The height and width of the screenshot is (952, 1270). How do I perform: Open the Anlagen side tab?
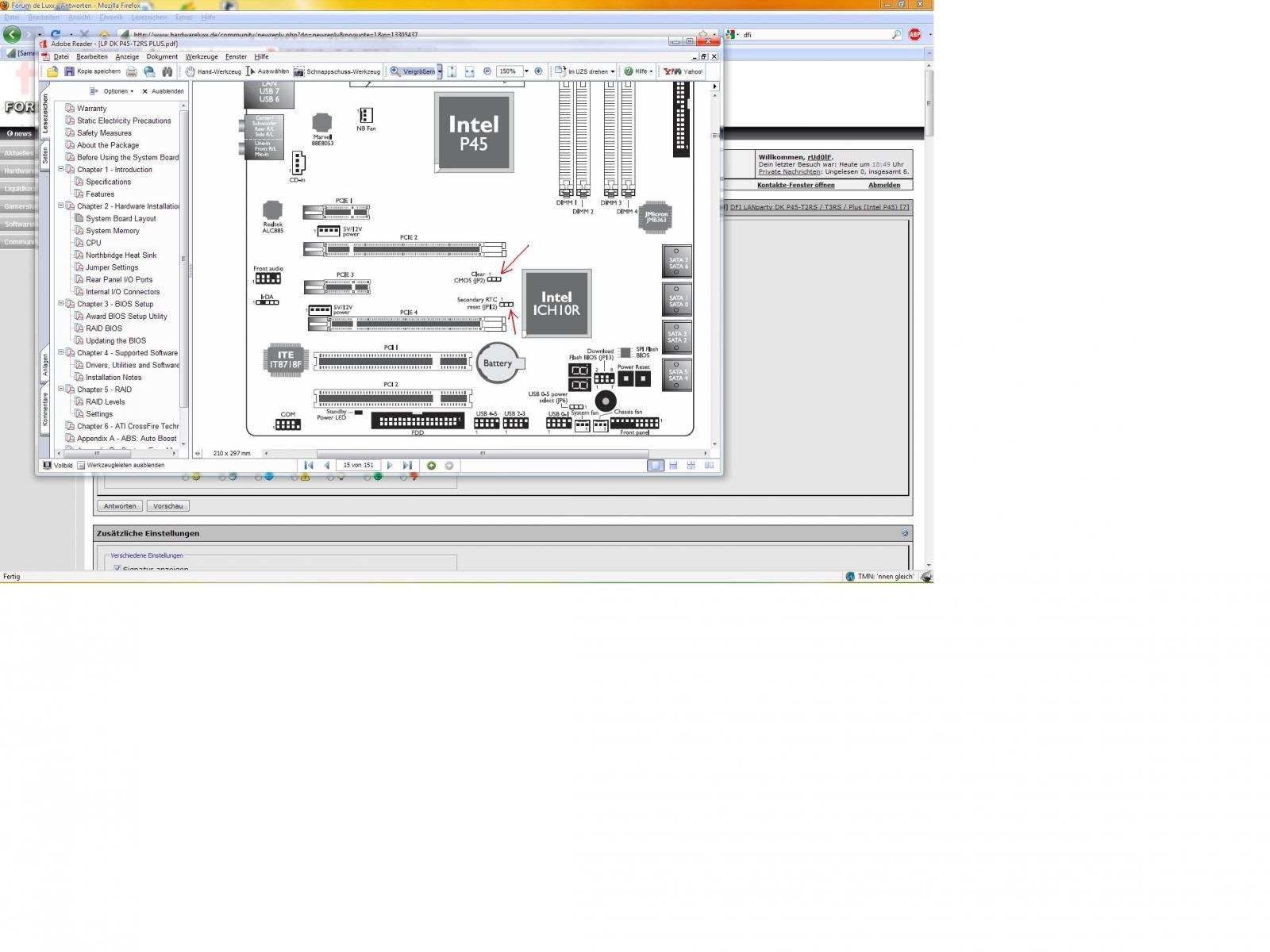click(45, 364)
